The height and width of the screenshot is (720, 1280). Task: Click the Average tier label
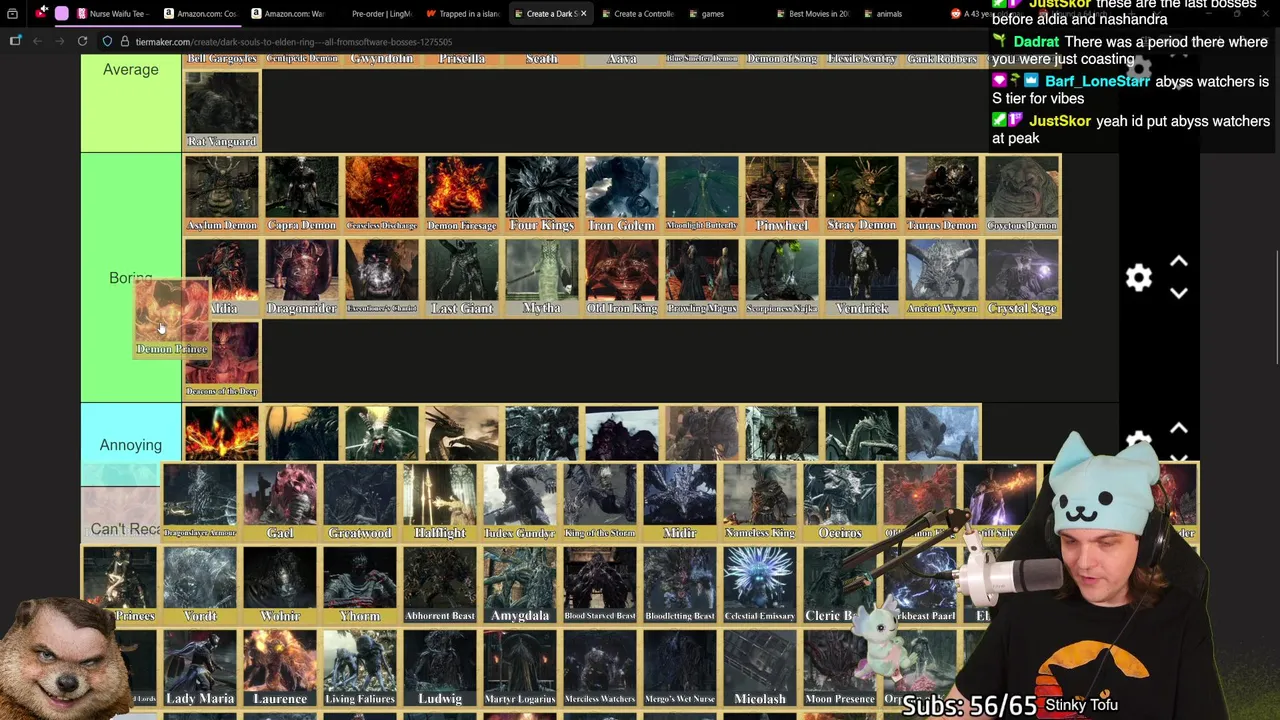coord(130,69)
